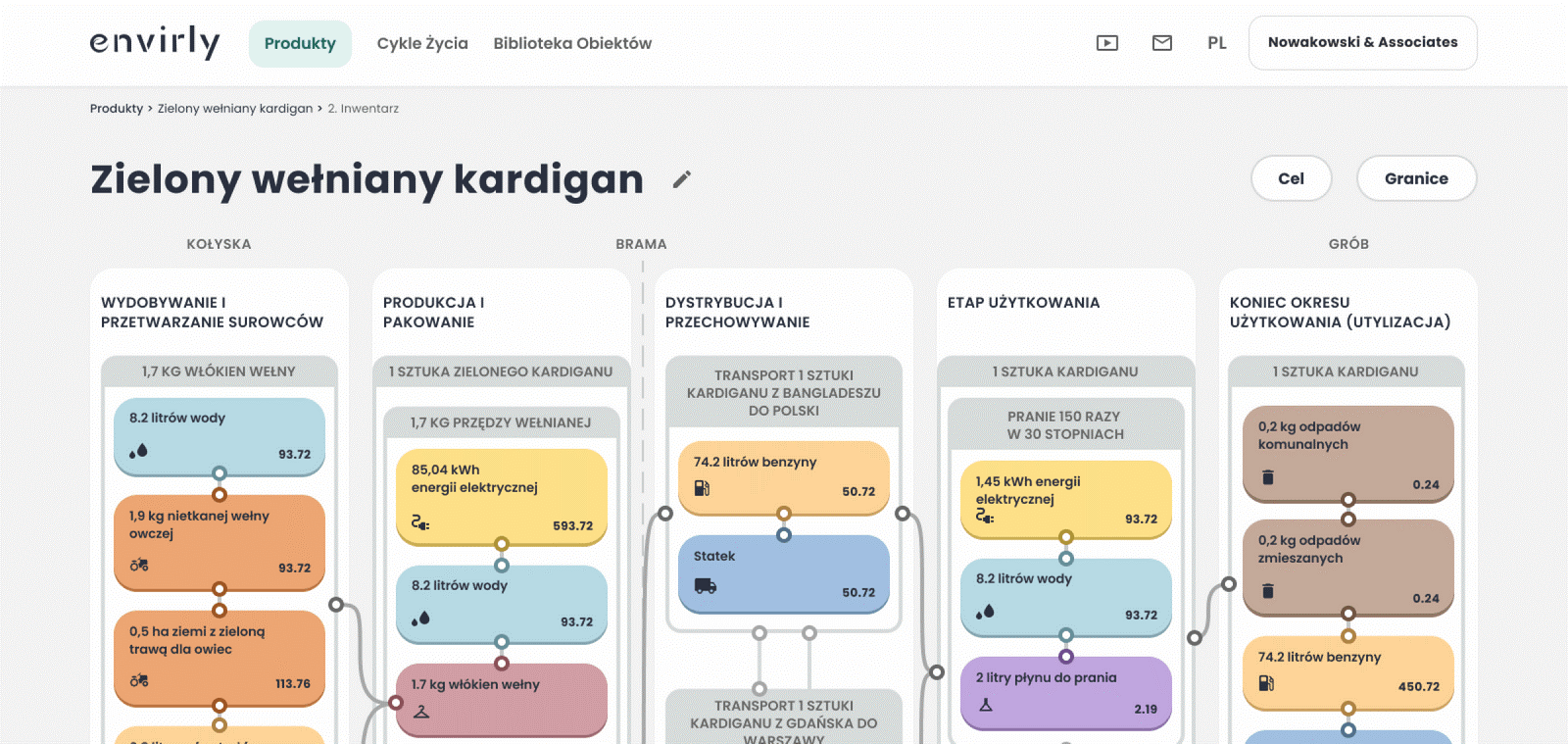Image resolution: width=1568 pixels, height=744 pixels.
Task: Click the fuel pump icon on 74.2 litrów benzyny in the transport group
Action: point(702,488)
